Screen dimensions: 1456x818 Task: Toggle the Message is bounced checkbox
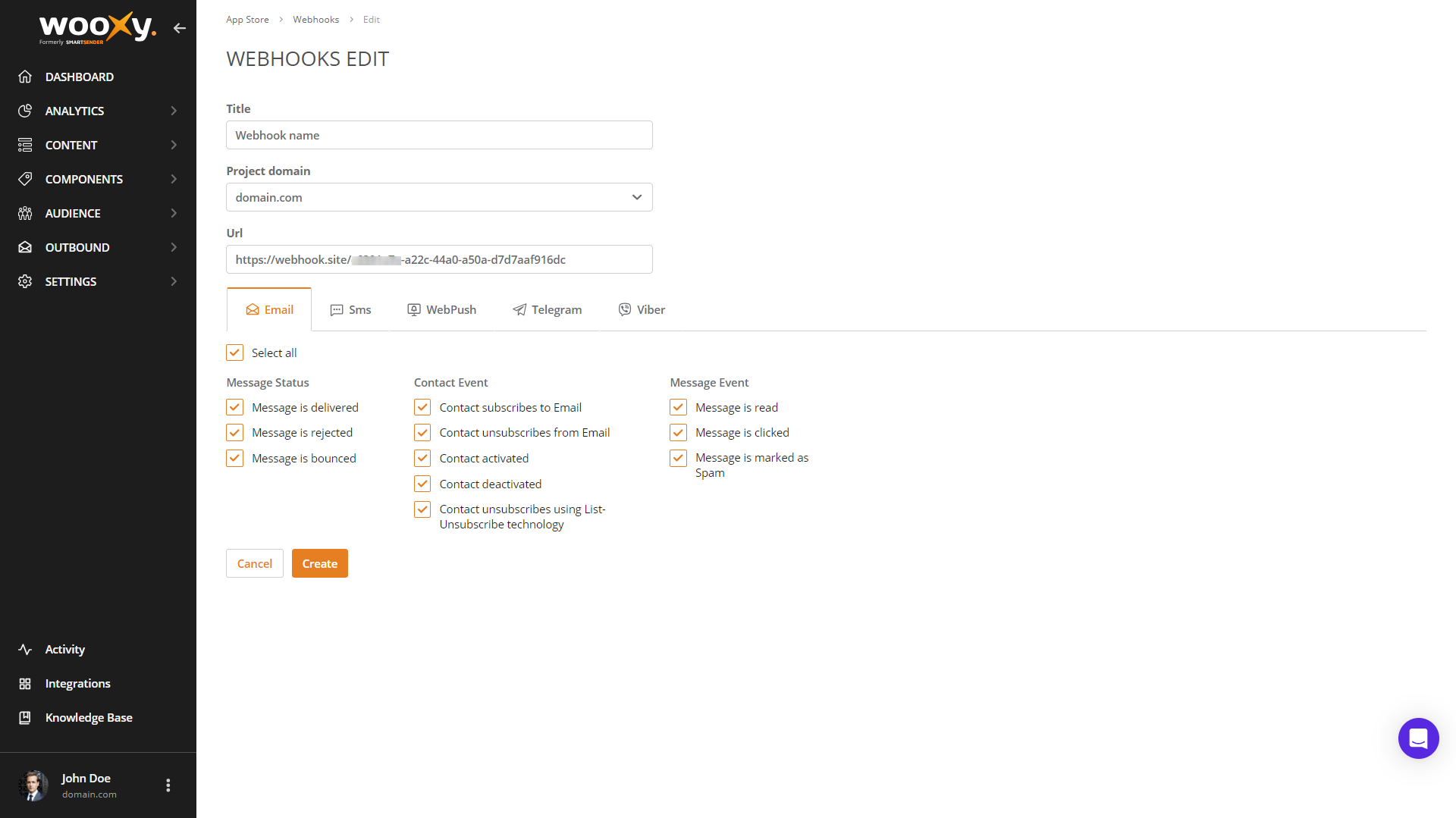pos(235,459)
